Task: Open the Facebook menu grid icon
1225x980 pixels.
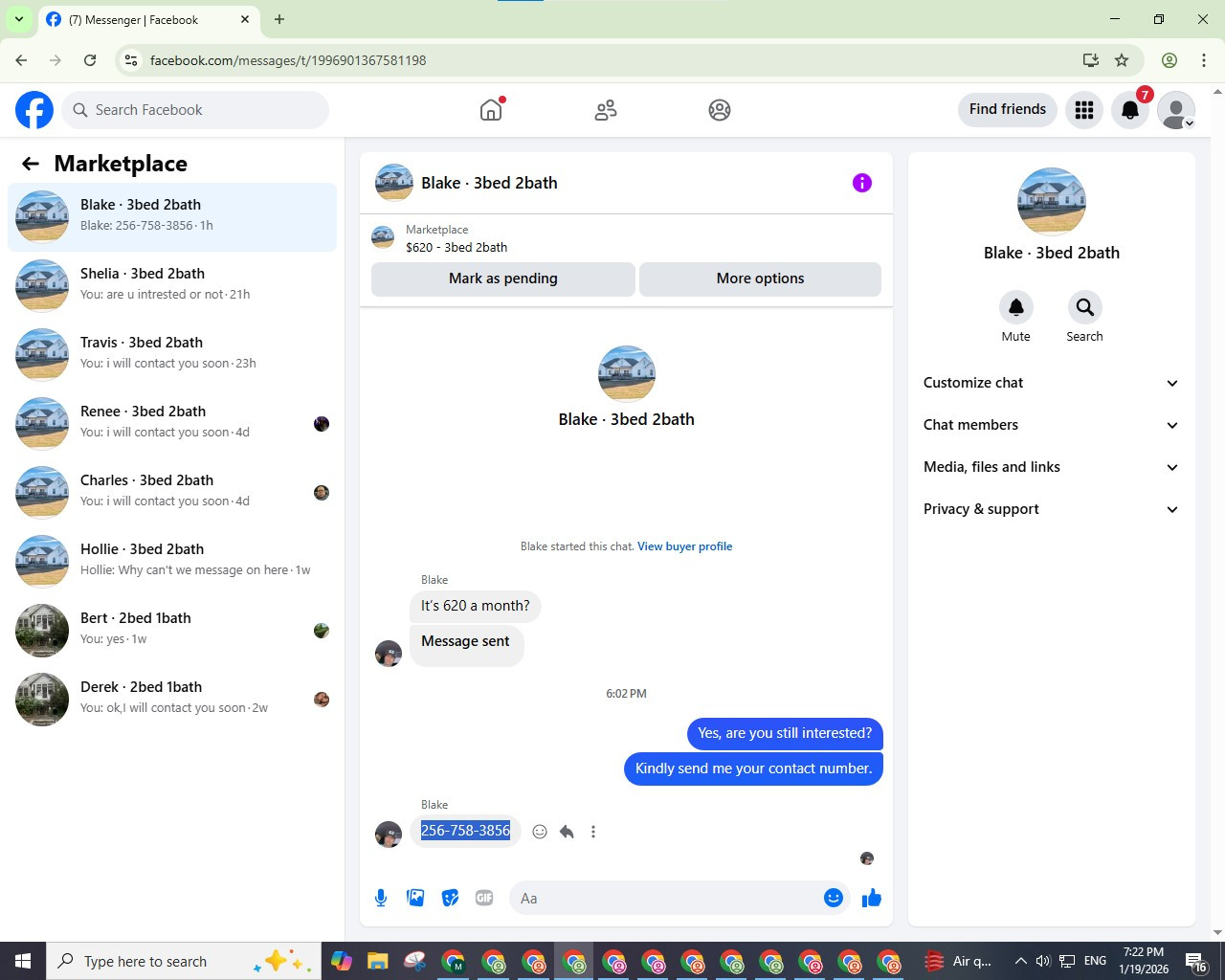Action: [1084, 110]
